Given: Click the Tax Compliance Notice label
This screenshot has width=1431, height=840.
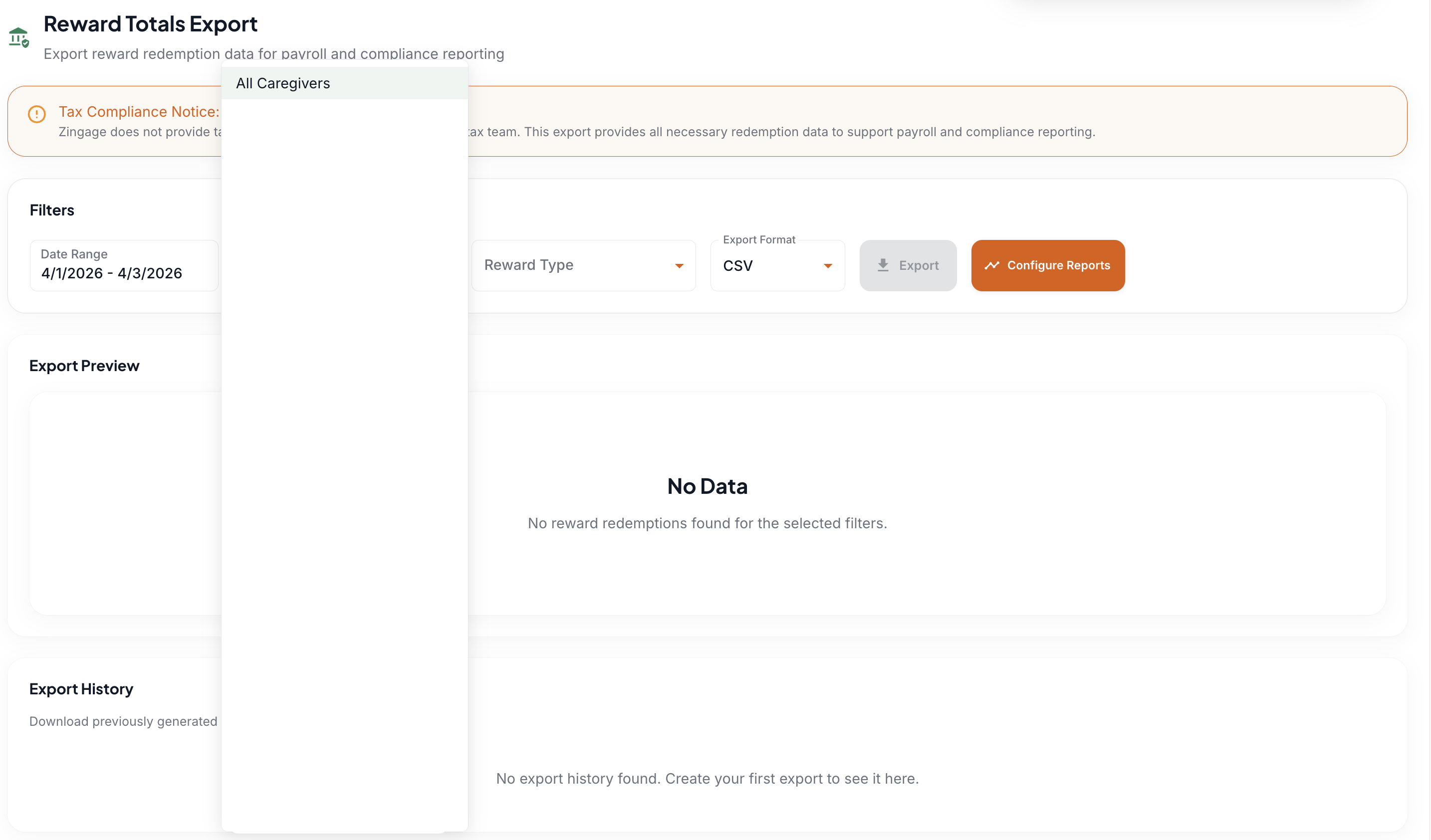Looking at the screenshot, I should [139, 111].
